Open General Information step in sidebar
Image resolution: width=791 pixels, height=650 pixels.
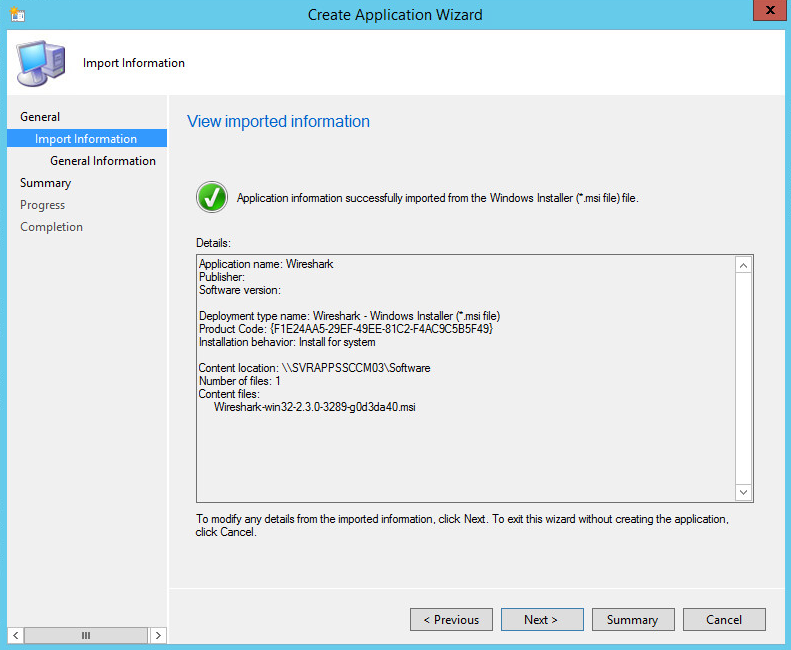[x=103, y=160]
